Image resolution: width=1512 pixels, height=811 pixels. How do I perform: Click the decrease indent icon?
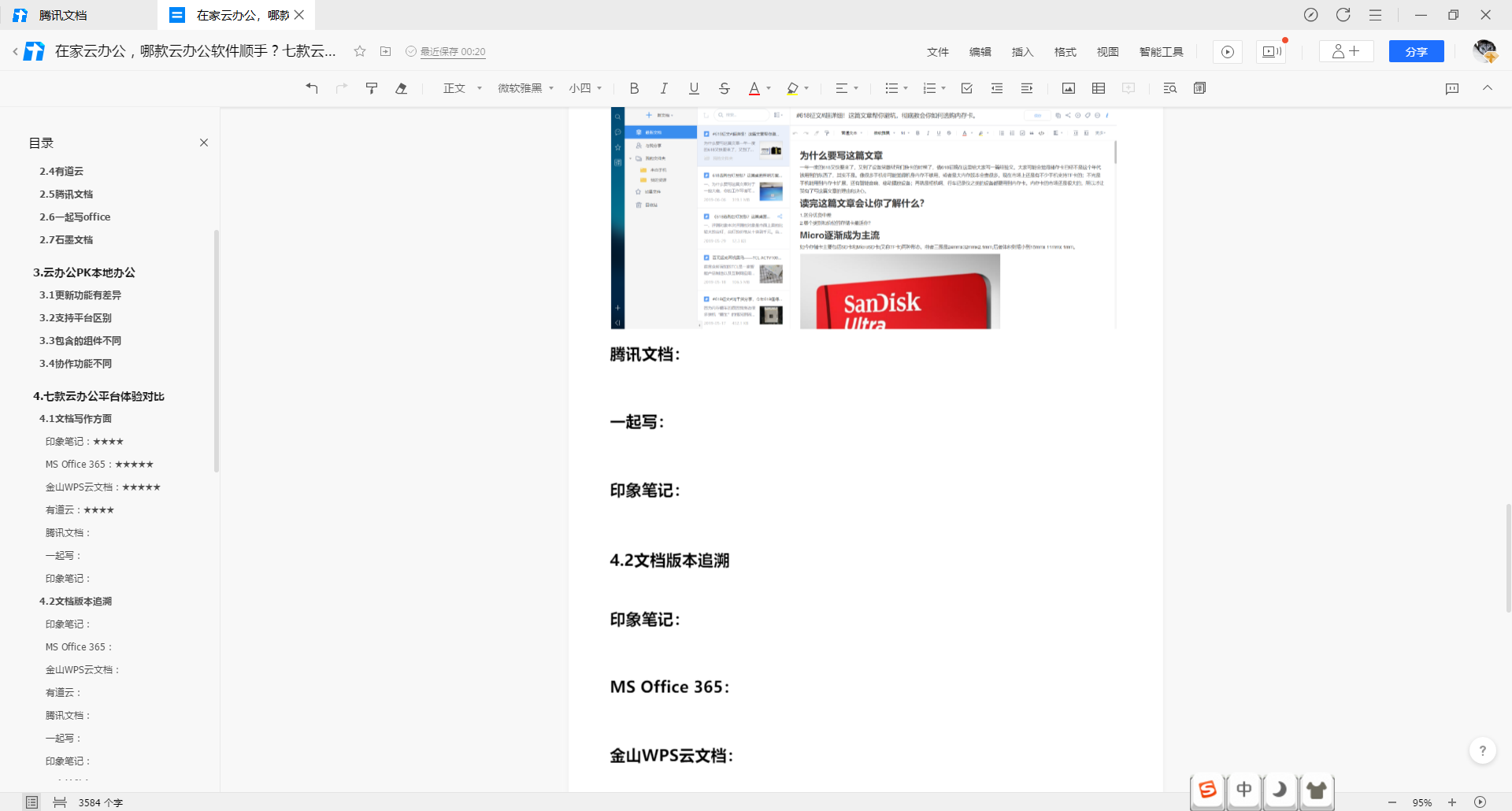[x=997, y=88]
